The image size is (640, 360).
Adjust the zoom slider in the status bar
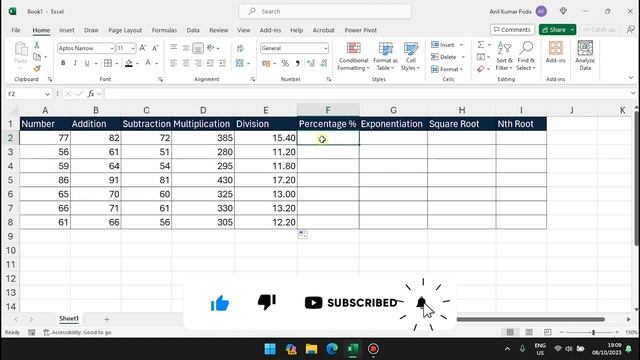point(593,333)
